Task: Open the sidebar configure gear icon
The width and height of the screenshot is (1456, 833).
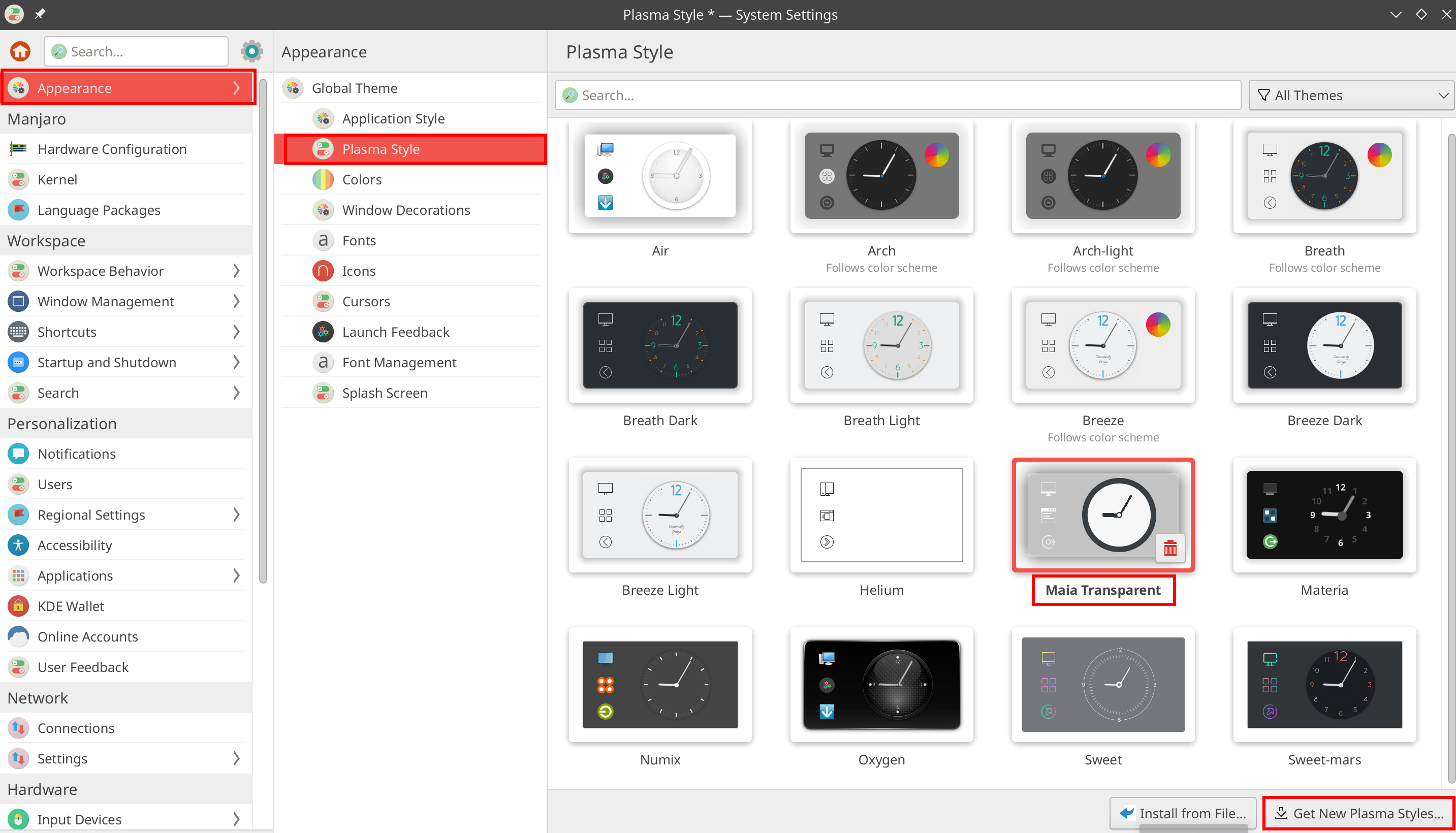Action: click(251, 51)
